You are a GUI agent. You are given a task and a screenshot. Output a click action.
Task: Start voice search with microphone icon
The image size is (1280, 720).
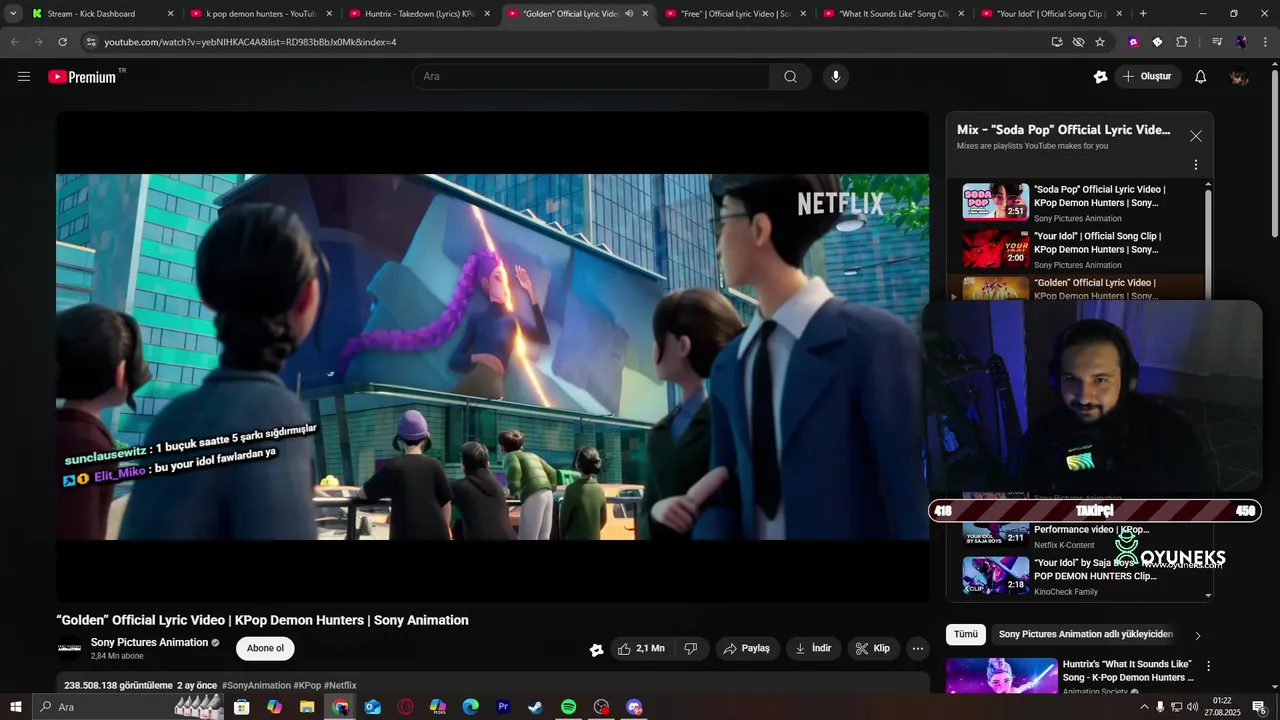coord(836,76)
